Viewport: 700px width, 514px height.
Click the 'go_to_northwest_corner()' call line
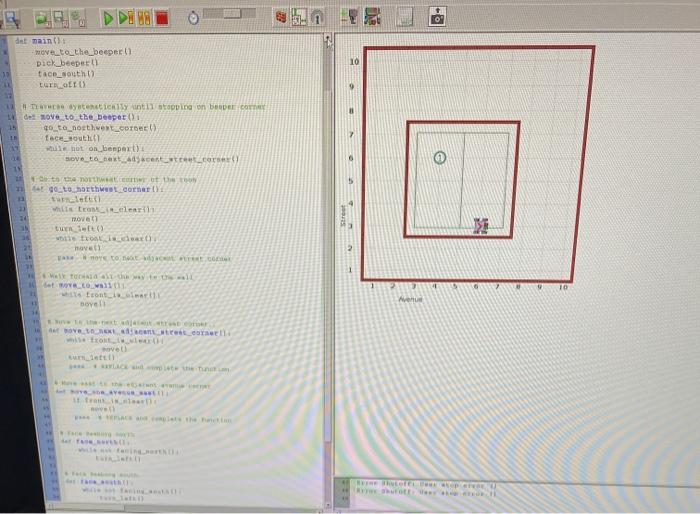100,128
